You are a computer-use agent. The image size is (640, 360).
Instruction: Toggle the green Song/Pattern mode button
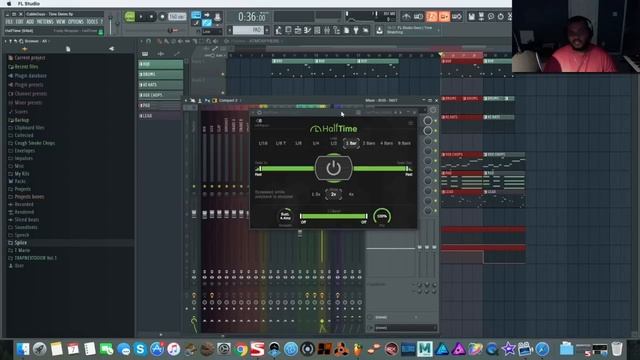pyautogui.click(x=130, y=17)
